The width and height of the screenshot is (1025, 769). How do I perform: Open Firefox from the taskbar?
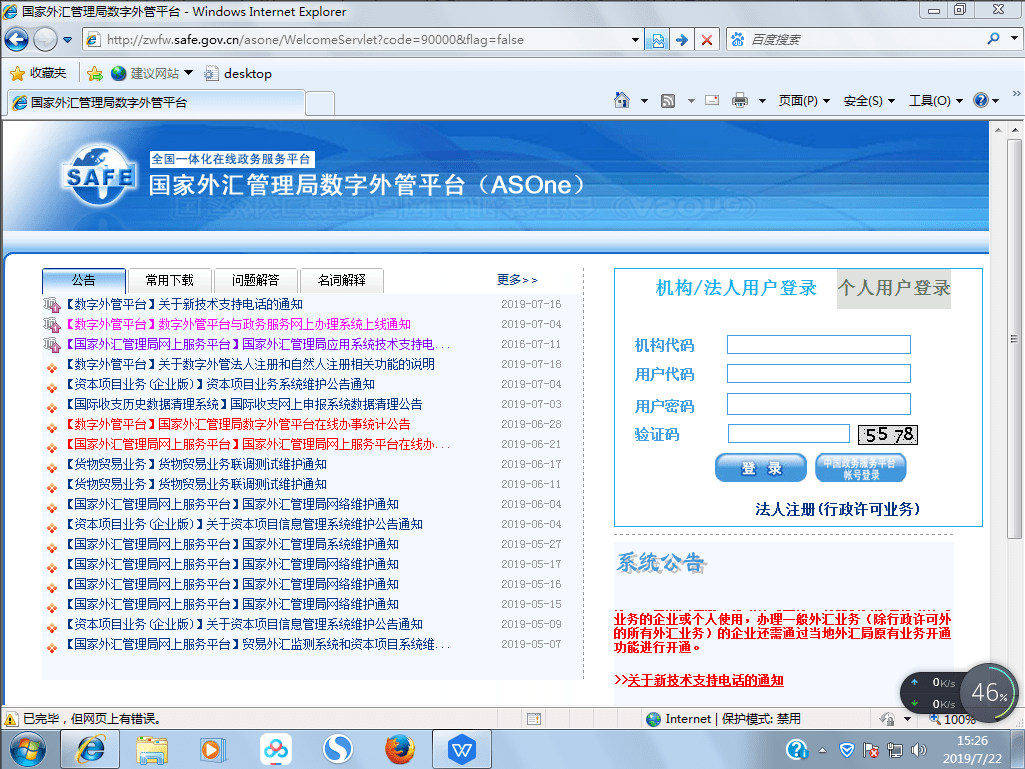pos(400,748)
